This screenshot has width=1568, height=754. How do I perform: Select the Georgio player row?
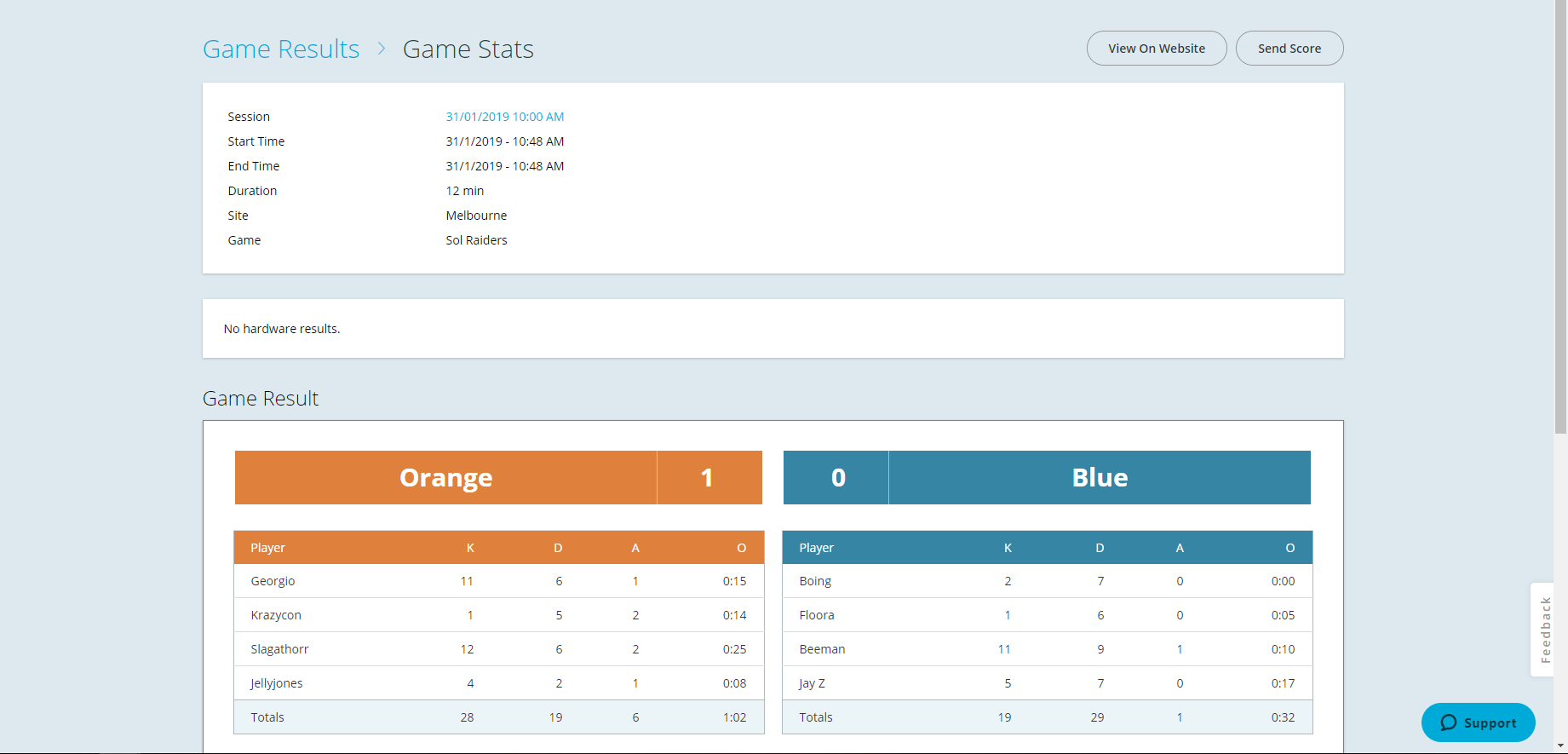(499, 581)
